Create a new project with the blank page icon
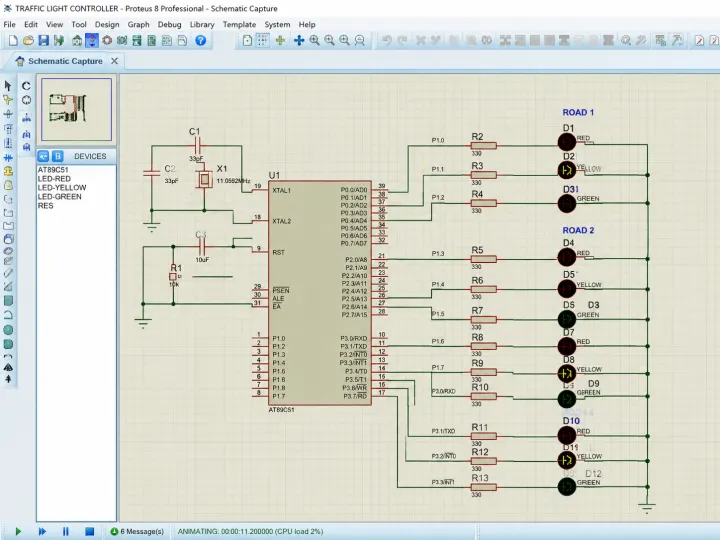Viewport: 720px width, 540px height. click(x=13, y=40)
